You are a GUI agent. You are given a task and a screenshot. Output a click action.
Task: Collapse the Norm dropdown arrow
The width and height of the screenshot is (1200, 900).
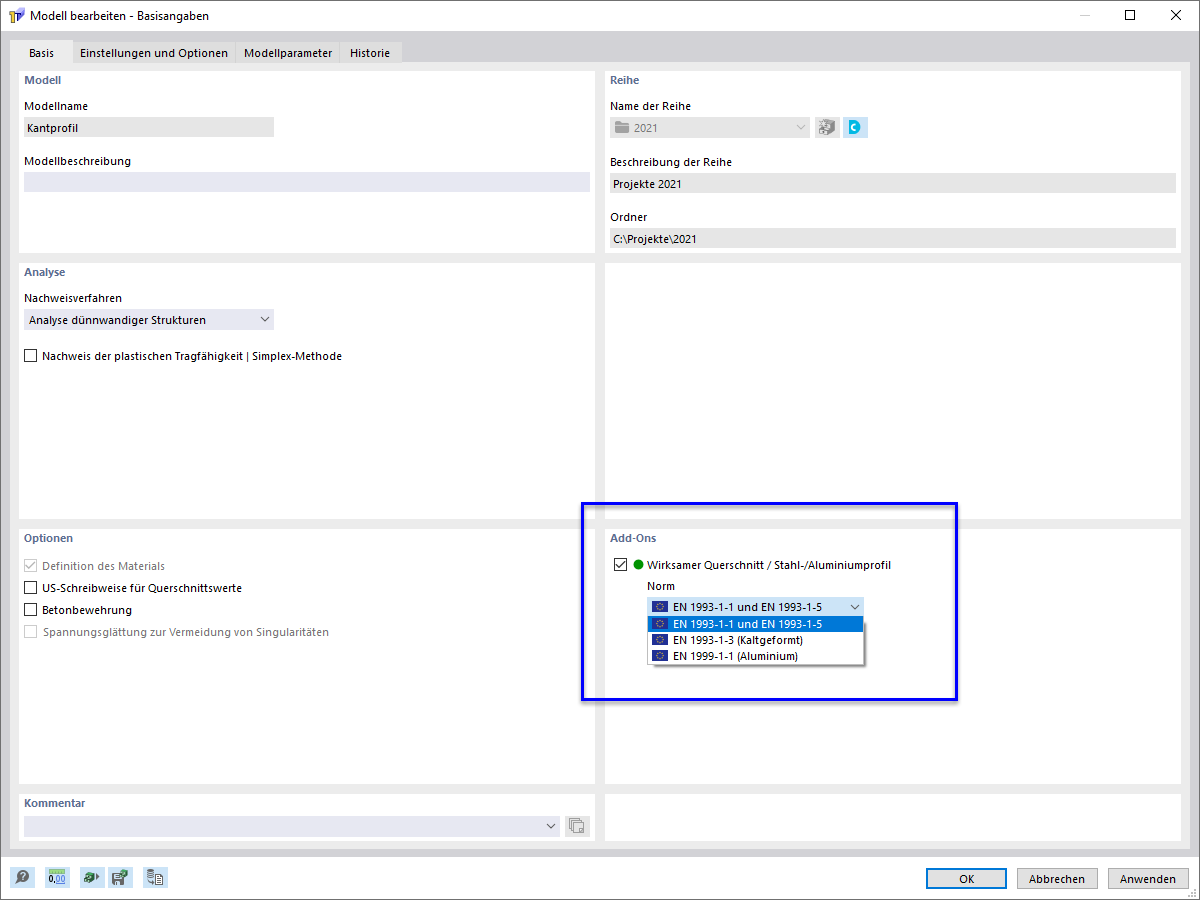pos(855,606)
